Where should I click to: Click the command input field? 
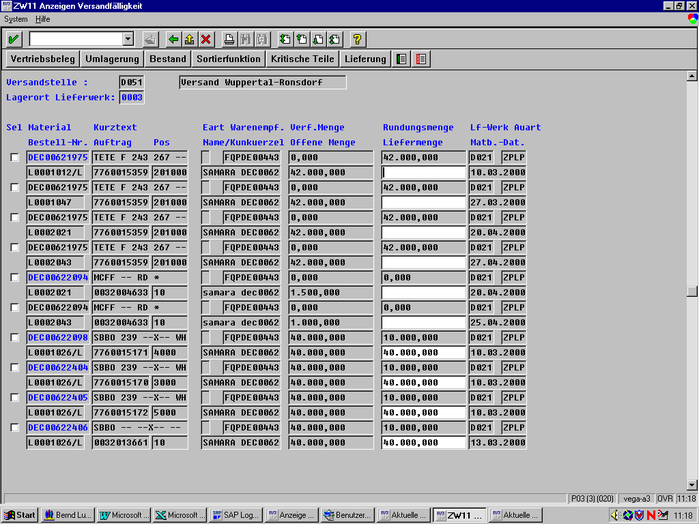click(x=76, y=39)
